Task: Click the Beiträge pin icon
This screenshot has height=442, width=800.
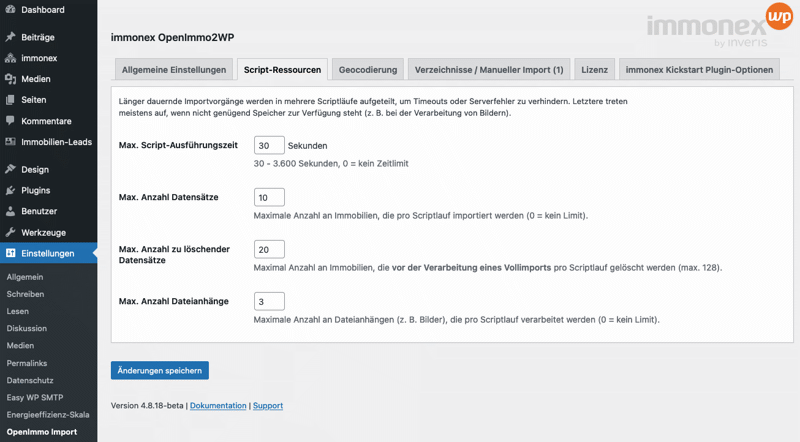Action: pyautogui.click(x=10, y=37)
